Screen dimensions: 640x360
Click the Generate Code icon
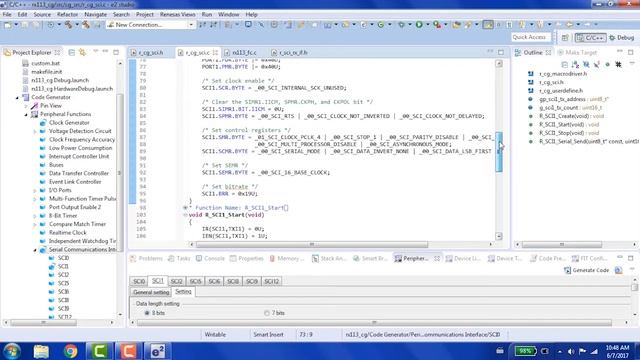(567, 270)
